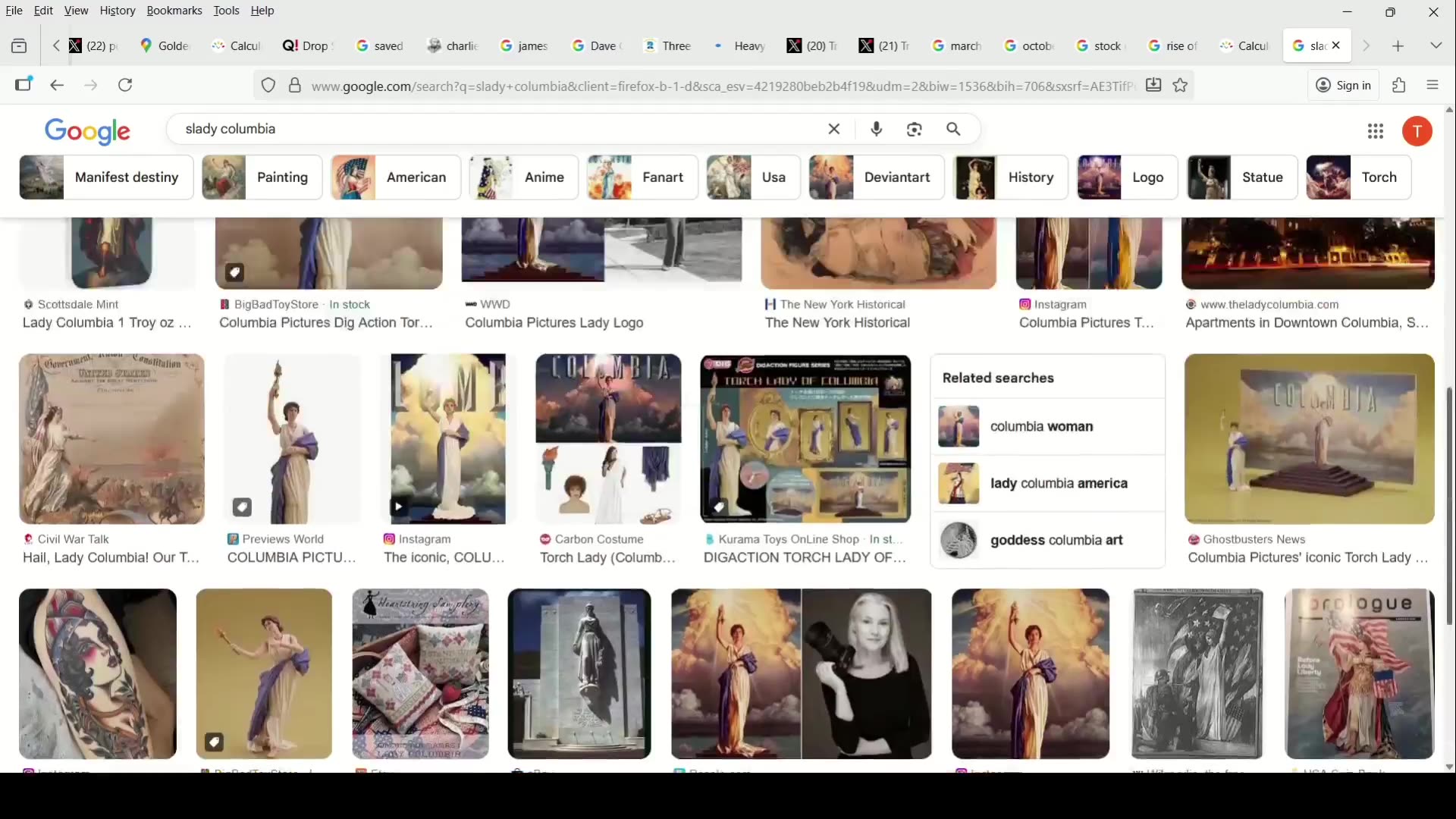Click the Sign in button
The image size is (1456, 819).
1344,86
